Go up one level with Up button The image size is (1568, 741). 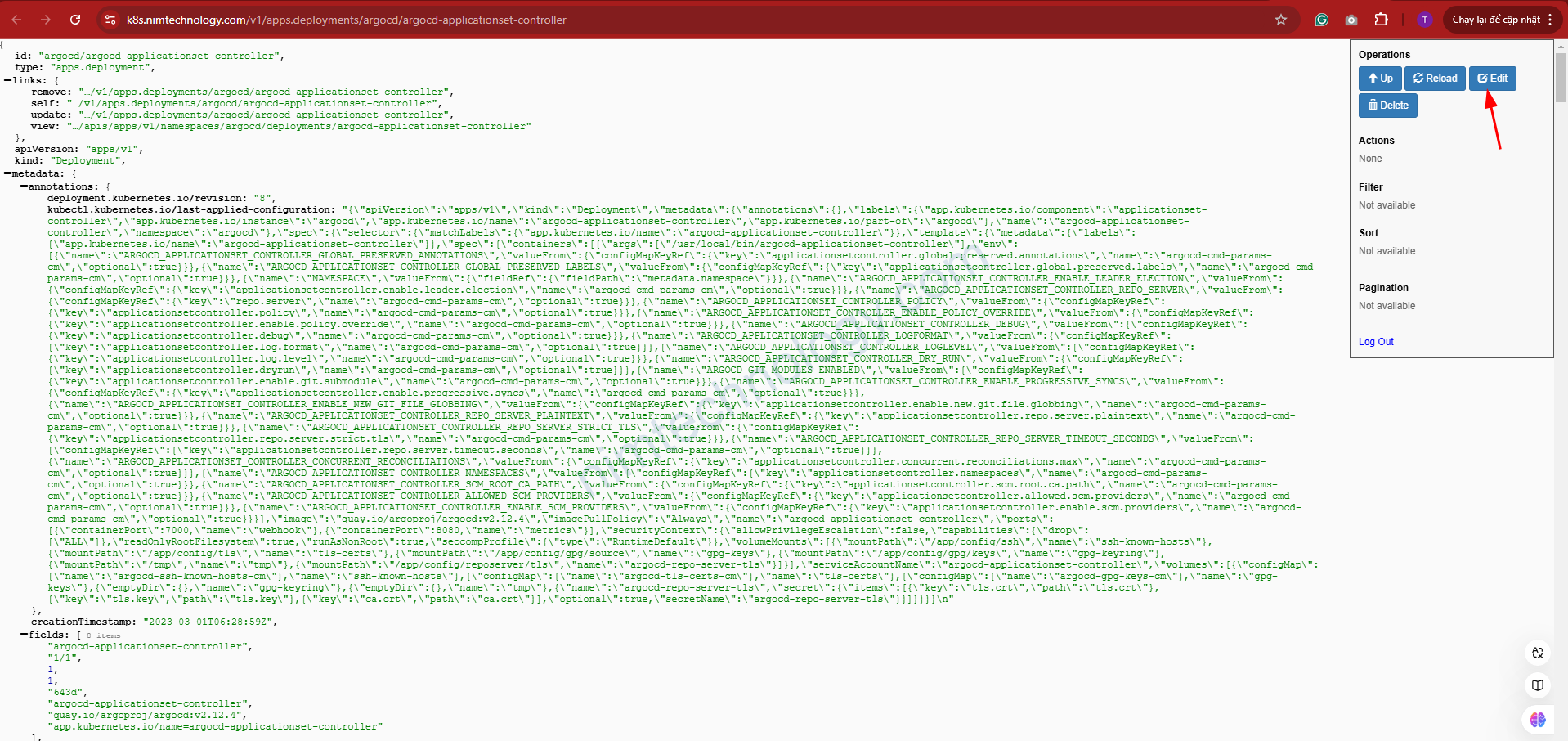pos(1380,79)
